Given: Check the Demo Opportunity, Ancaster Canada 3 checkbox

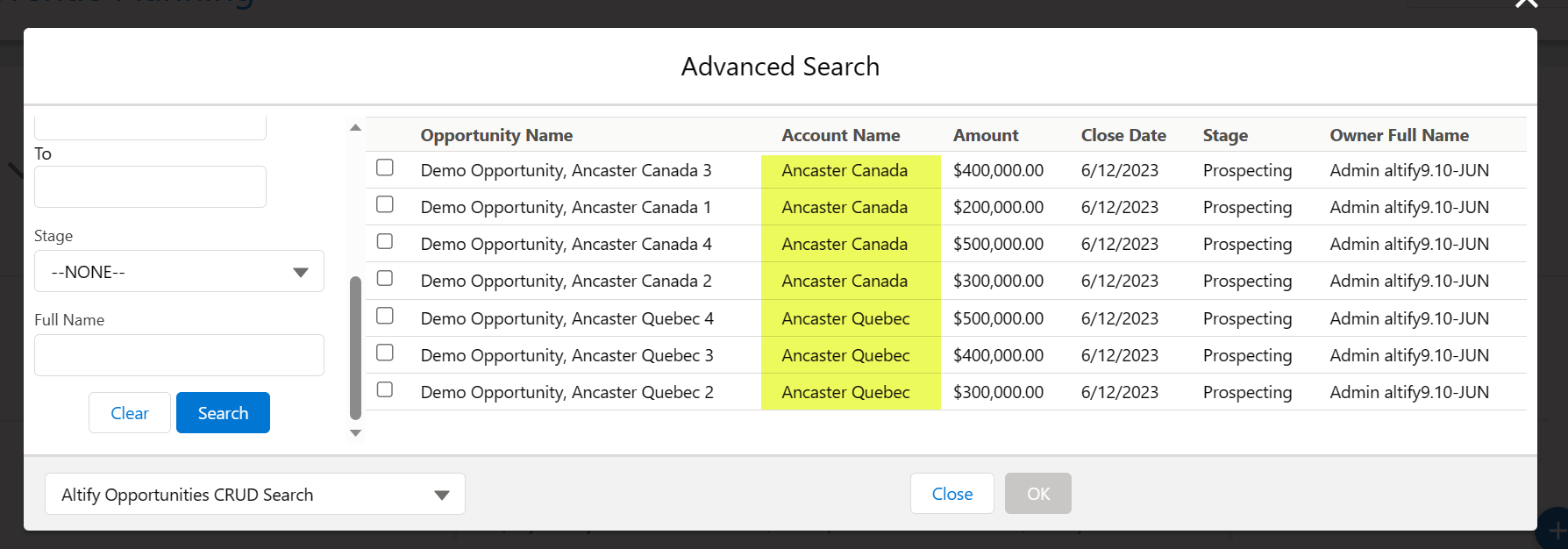Looking at the screenshot, I should [x=385, y=168].
